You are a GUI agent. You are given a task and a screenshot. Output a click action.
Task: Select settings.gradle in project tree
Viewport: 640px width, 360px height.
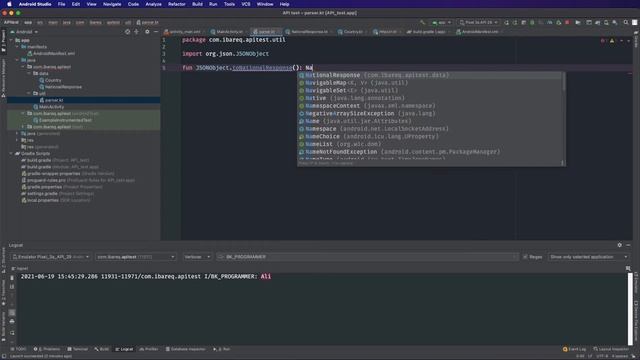[x=42, y=193]
